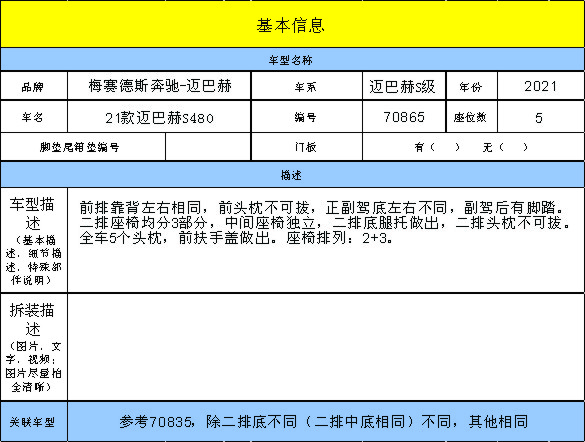The image size is (585, 442).
Task: Click the empty 拆装描述 content area
Action: 326,347
